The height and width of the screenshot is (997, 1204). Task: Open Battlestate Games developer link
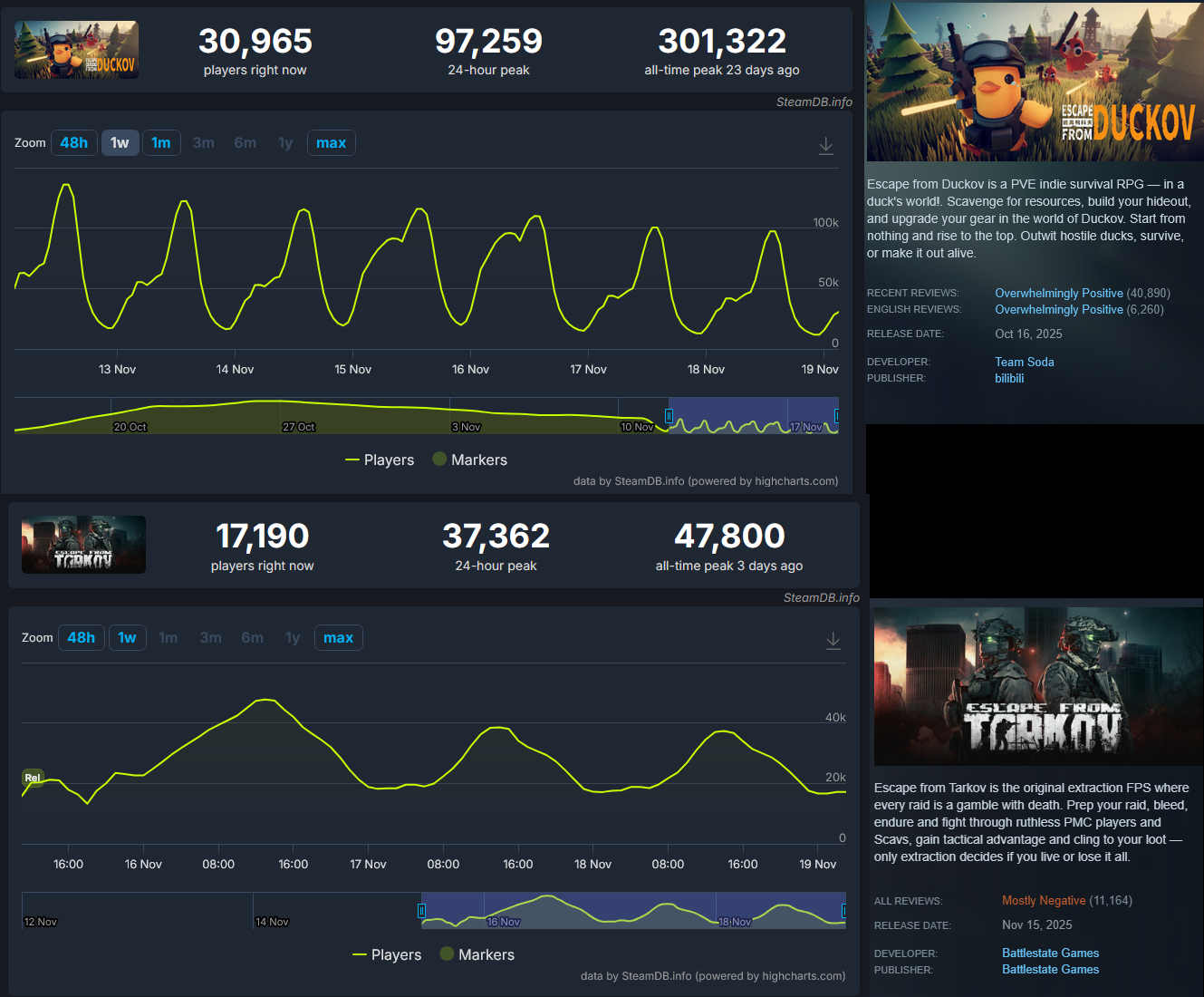coord(1051,953)
